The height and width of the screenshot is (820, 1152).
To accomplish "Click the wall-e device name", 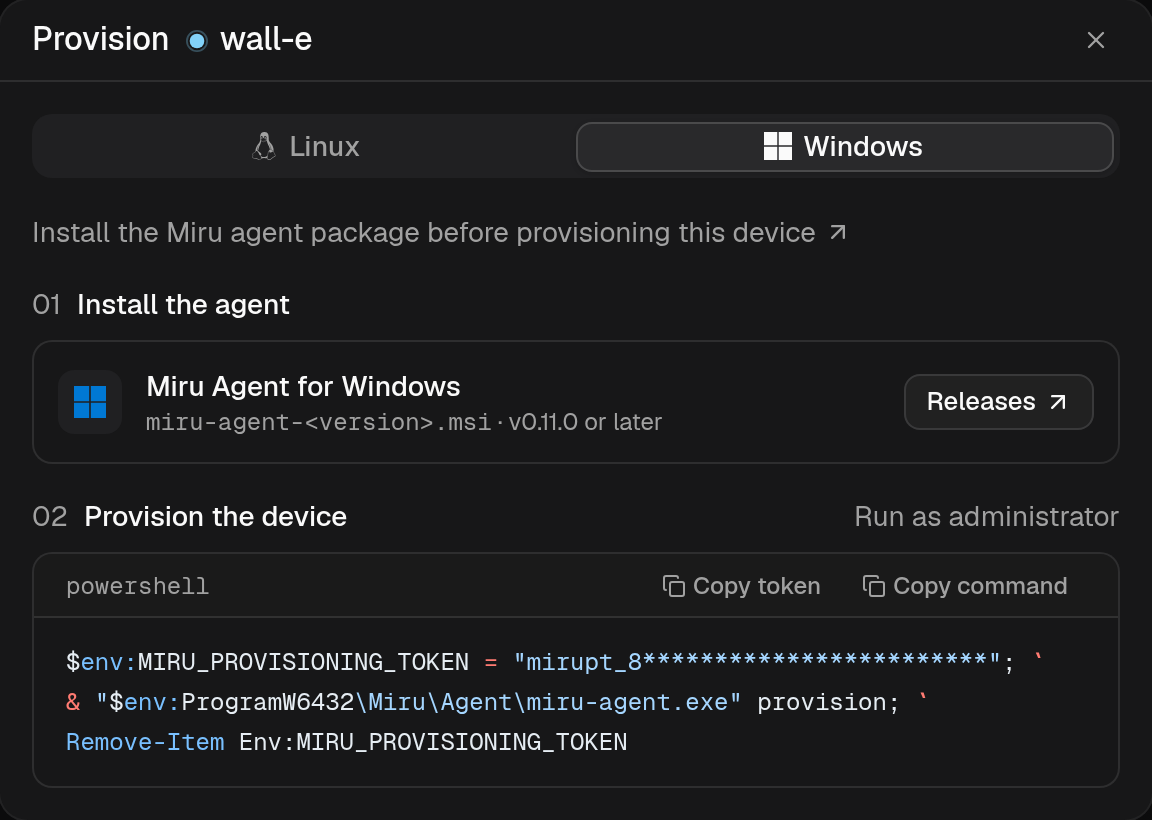I will point(267,39).
